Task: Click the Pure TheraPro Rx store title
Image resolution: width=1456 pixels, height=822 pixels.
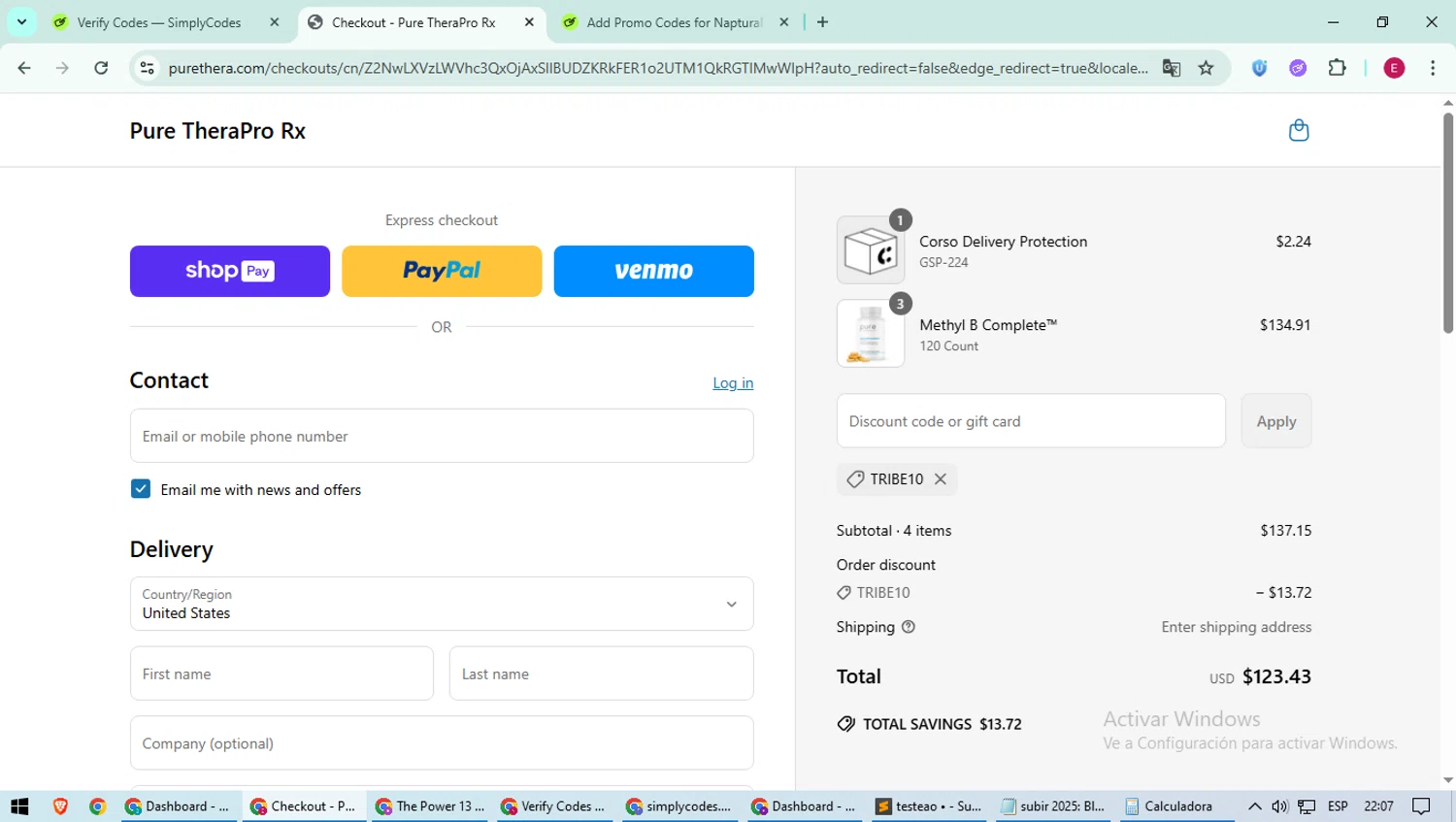Action: (217, 131)
